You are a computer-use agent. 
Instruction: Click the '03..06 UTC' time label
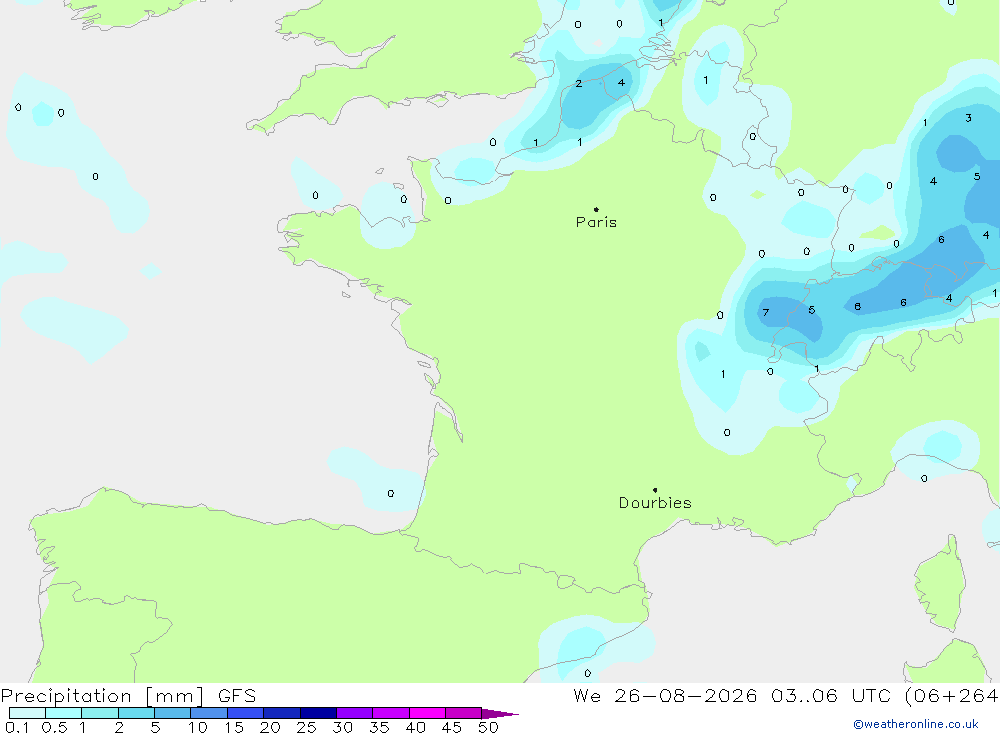[x=830, y=696]
